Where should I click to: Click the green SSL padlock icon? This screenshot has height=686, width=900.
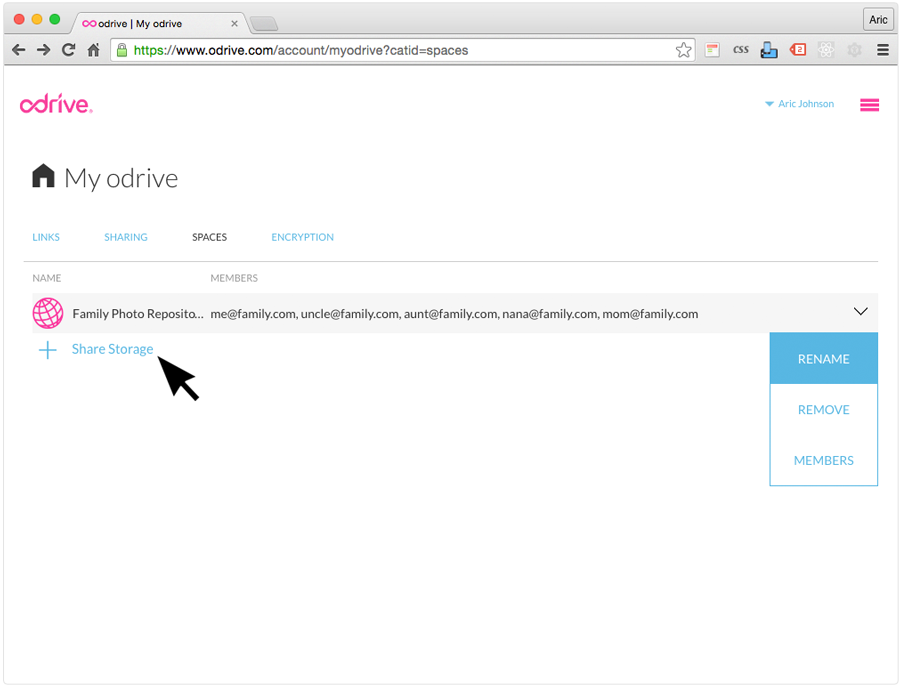(x=122, y=50)
